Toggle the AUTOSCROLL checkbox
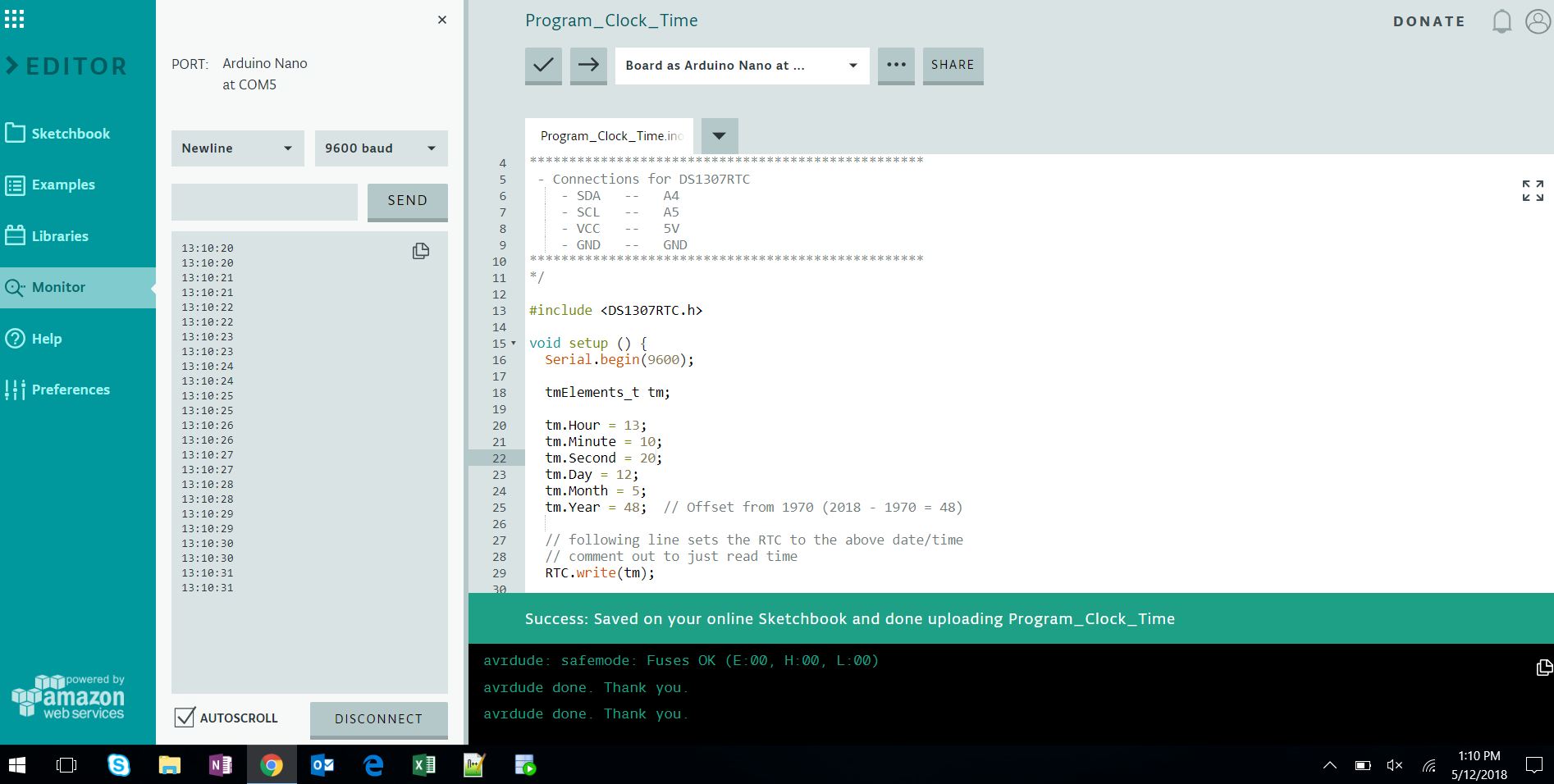1554x784 pixels. [x=183, y=718]
